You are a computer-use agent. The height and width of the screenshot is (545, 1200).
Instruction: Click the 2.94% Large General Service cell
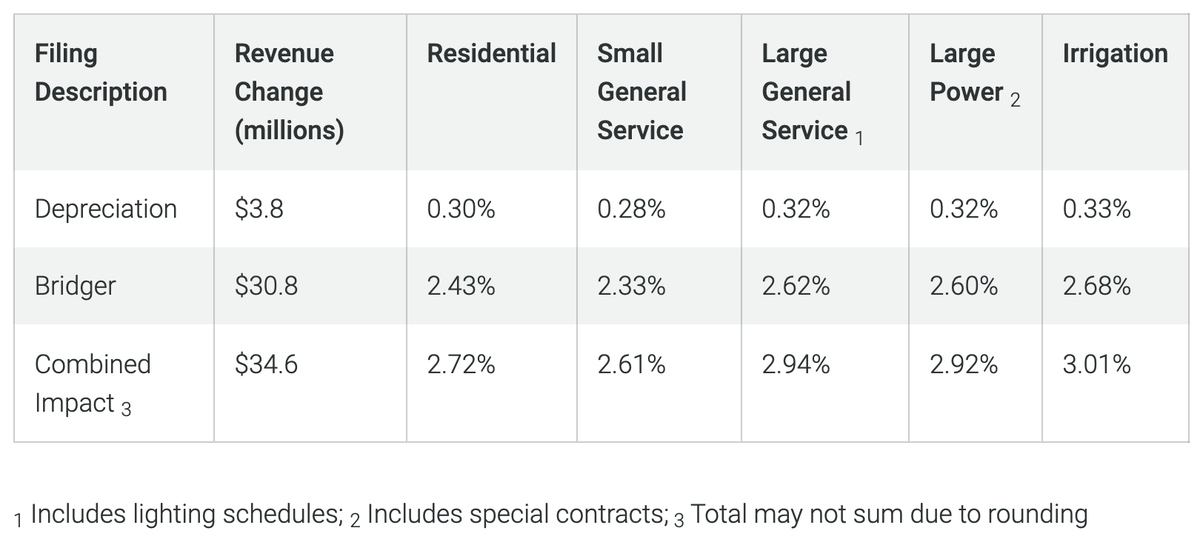[795, 365]
